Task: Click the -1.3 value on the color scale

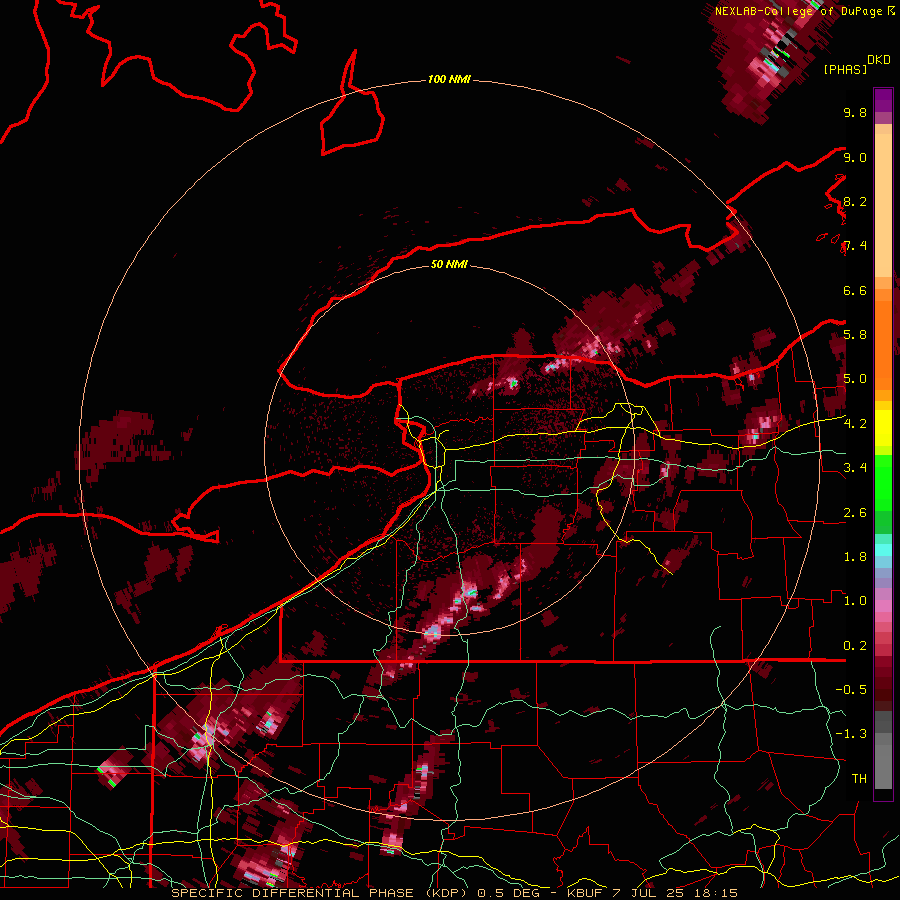Action: point(851,734)
